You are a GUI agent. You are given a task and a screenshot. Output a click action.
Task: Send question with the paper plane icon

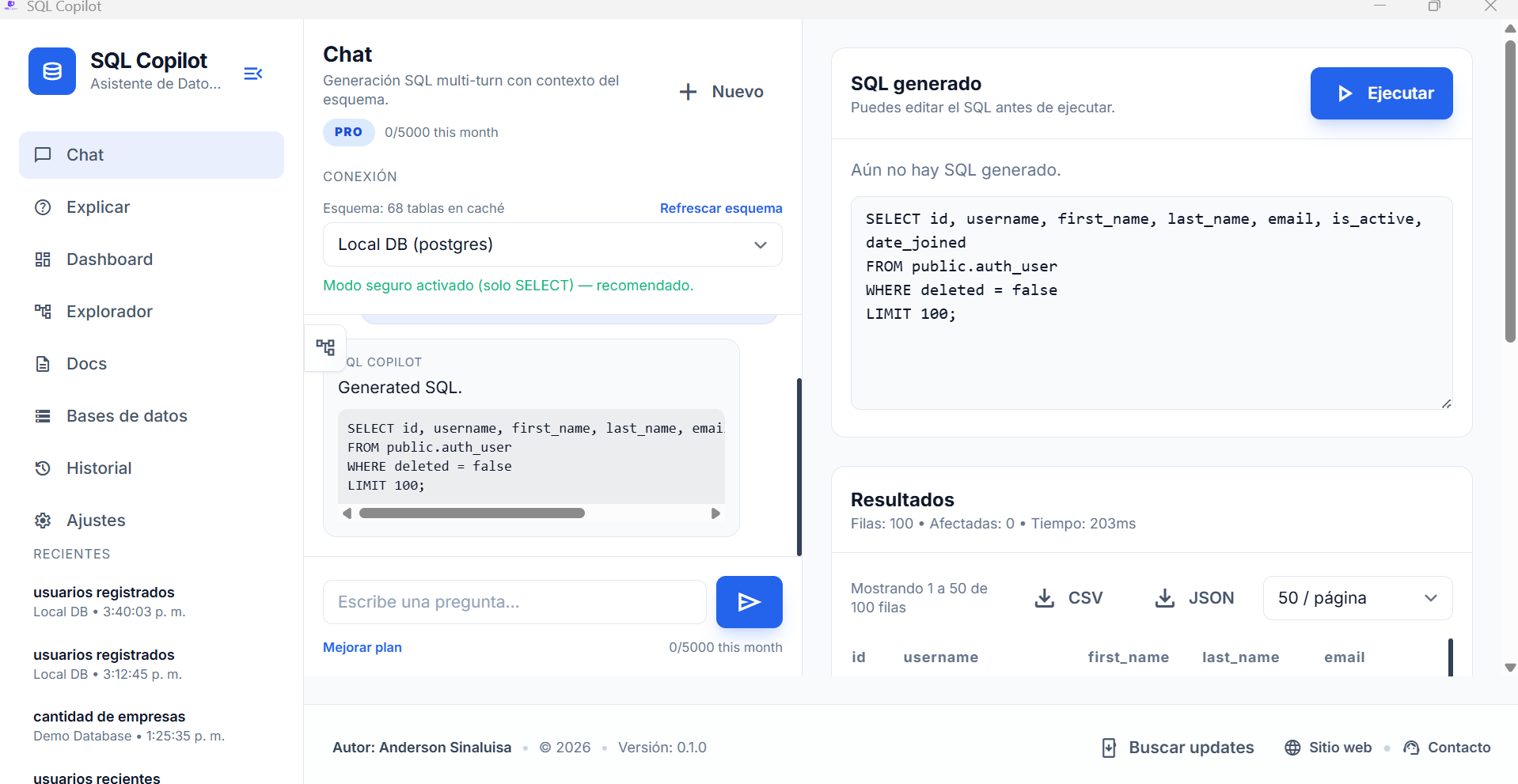coord(748,601)
